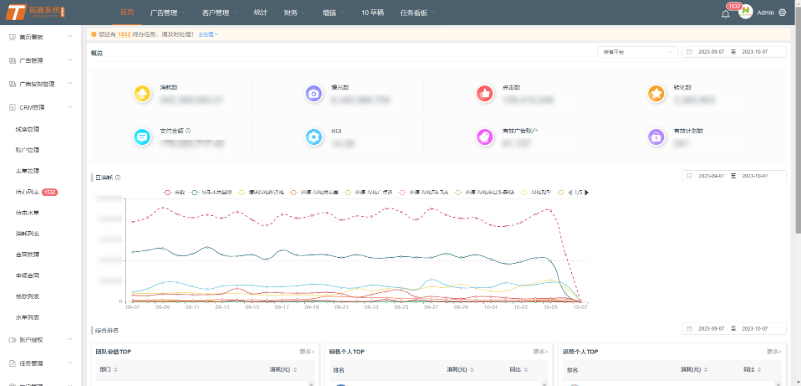This screenshot has width=801, height=386.
Task: Toggle the red 总数 legend series
Action: [x=173, y=192]
